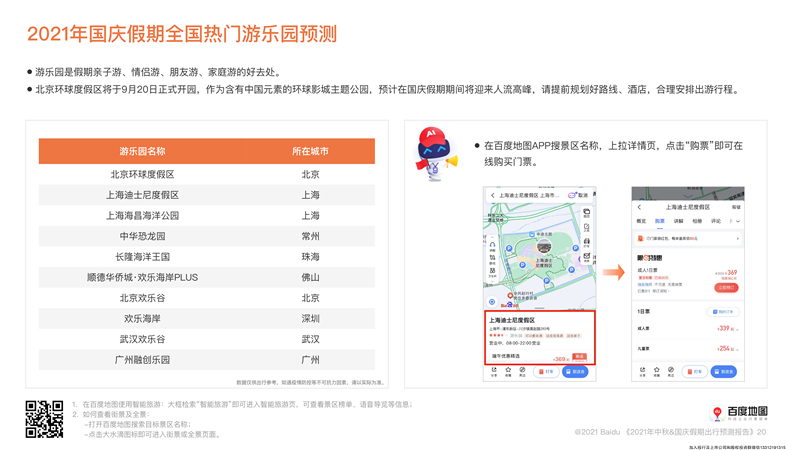The width and height of the screenshot is (800, 450).
Task: Click 所在城市 table header
Action: coord(310,151)
